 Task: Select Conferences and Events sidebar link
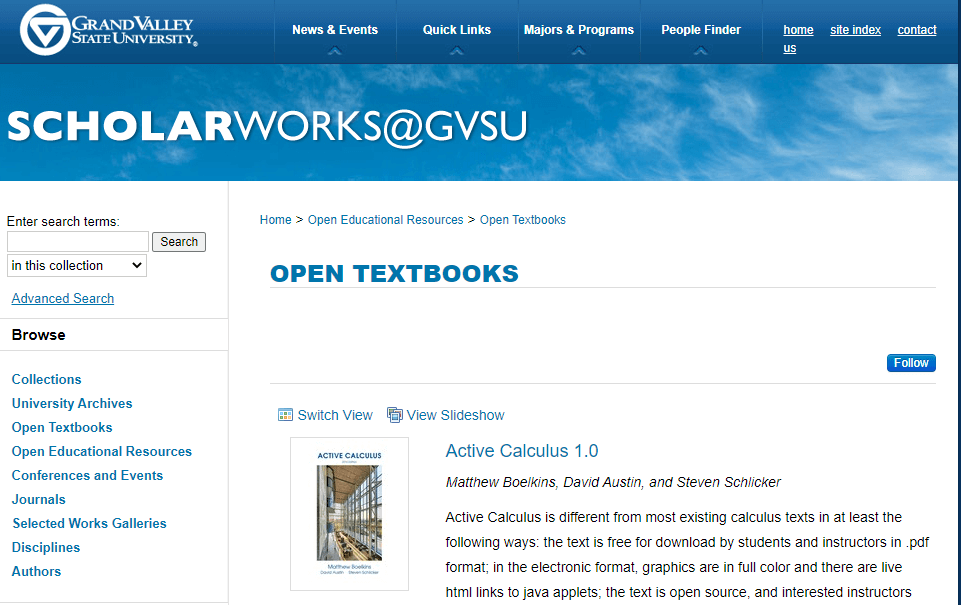(87, 475)
